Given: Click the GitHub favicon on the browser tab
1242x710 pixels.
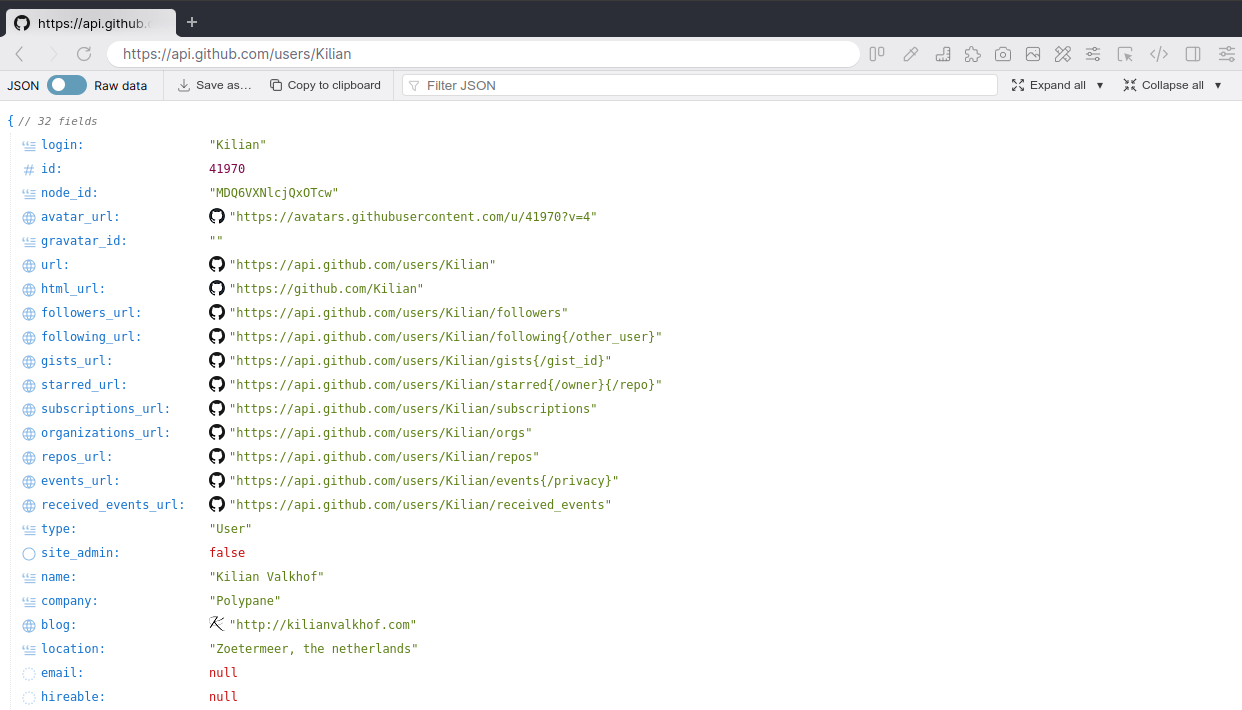Looking at the screenshot, I should click(22, 22).
